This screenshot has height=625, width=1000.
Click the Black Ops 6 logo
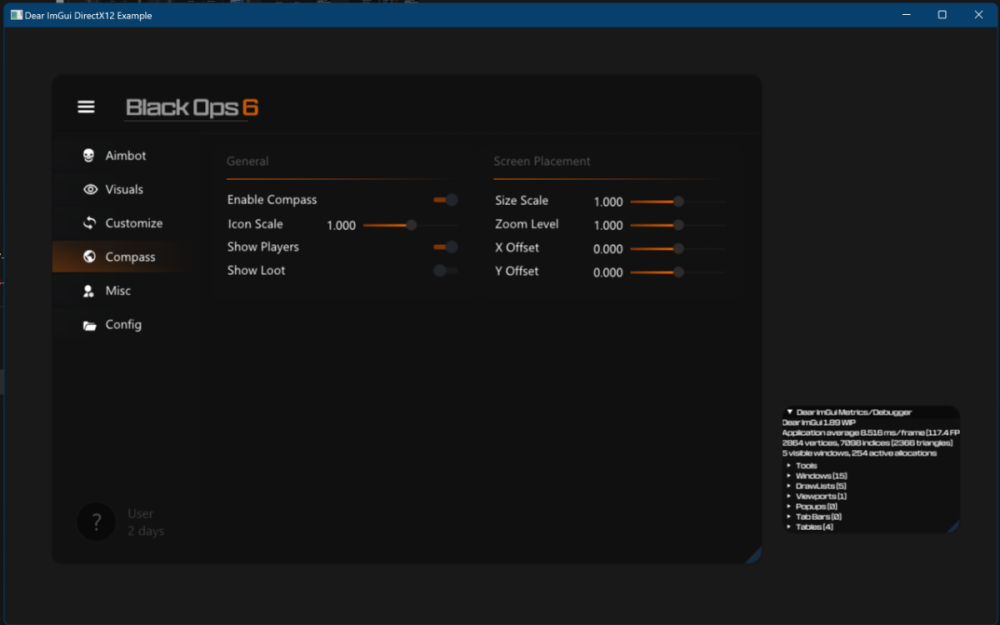pos(191,108)
